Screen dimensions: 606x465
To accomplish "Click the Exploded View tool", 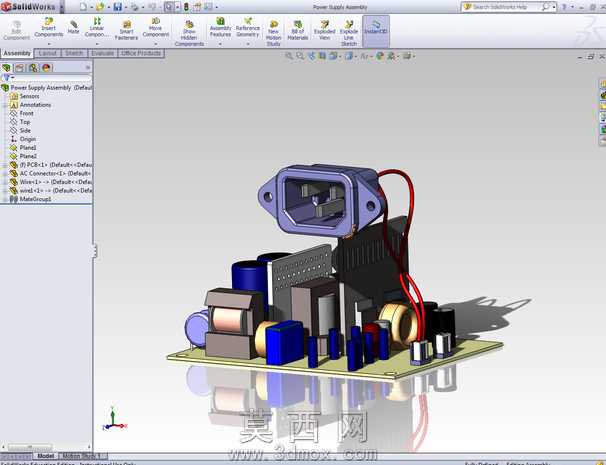I will 325,30.
